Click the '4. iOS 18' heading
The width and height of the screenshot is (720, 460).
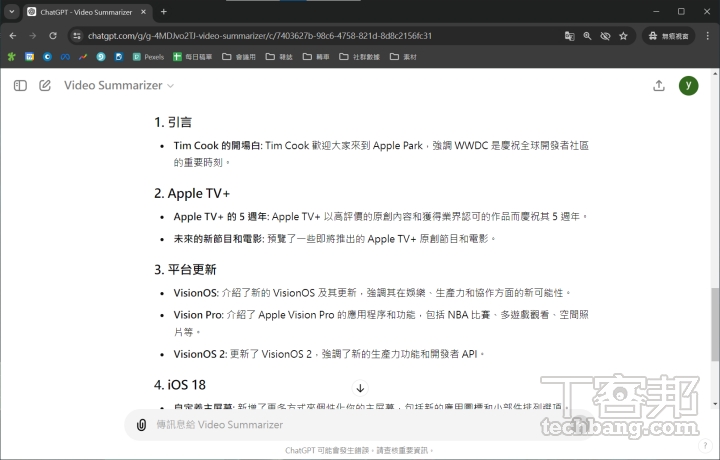(180, 385)
